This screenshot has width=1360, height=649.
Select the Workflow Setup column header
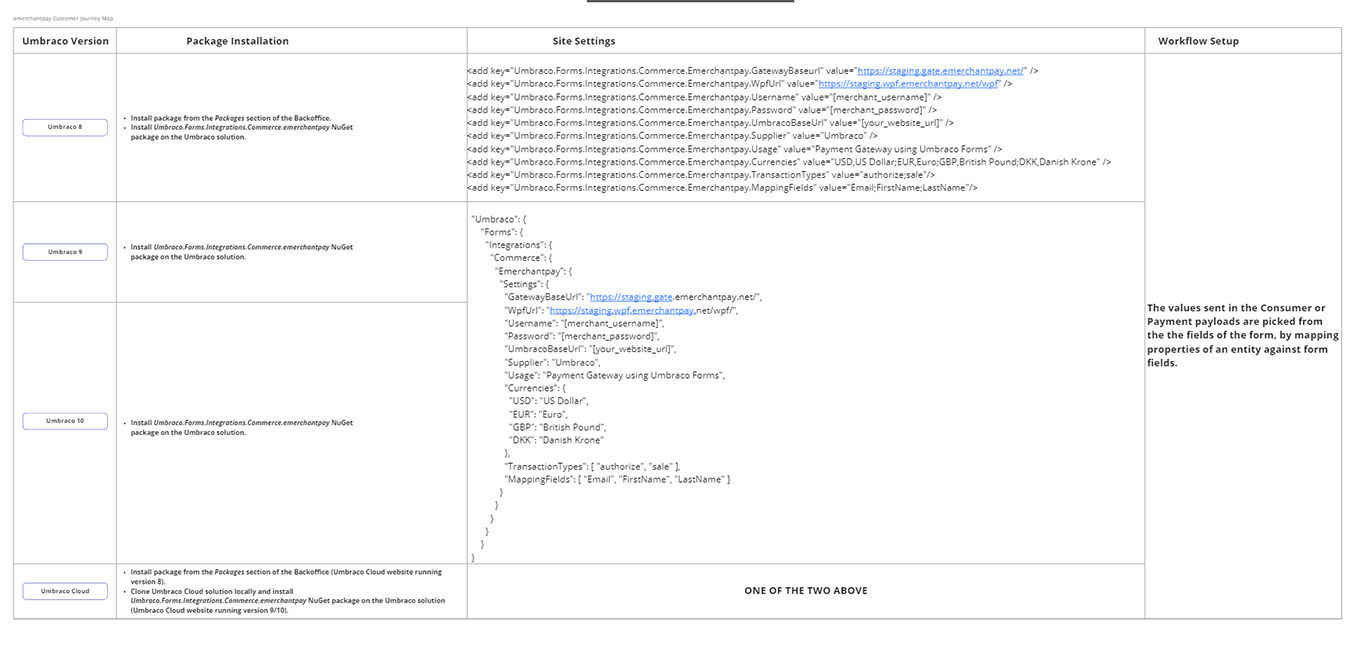coord(1198,41)
